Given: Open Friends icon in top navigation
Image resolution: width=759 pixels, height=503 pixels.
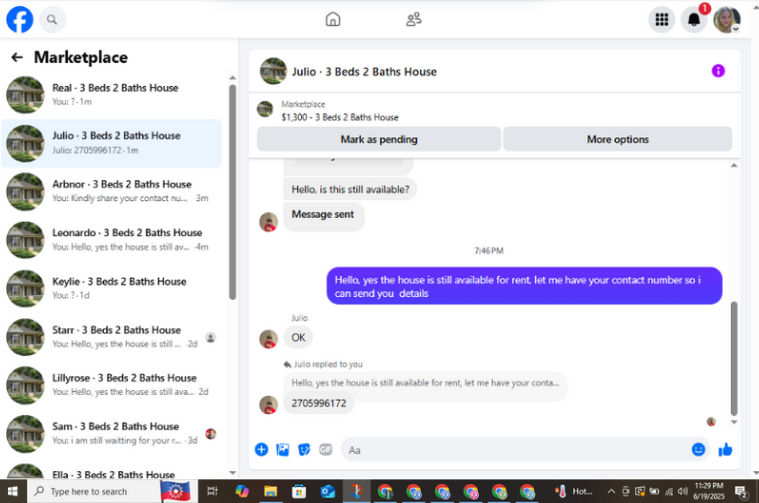Looking at the screenshot, I should pos(413,19).
